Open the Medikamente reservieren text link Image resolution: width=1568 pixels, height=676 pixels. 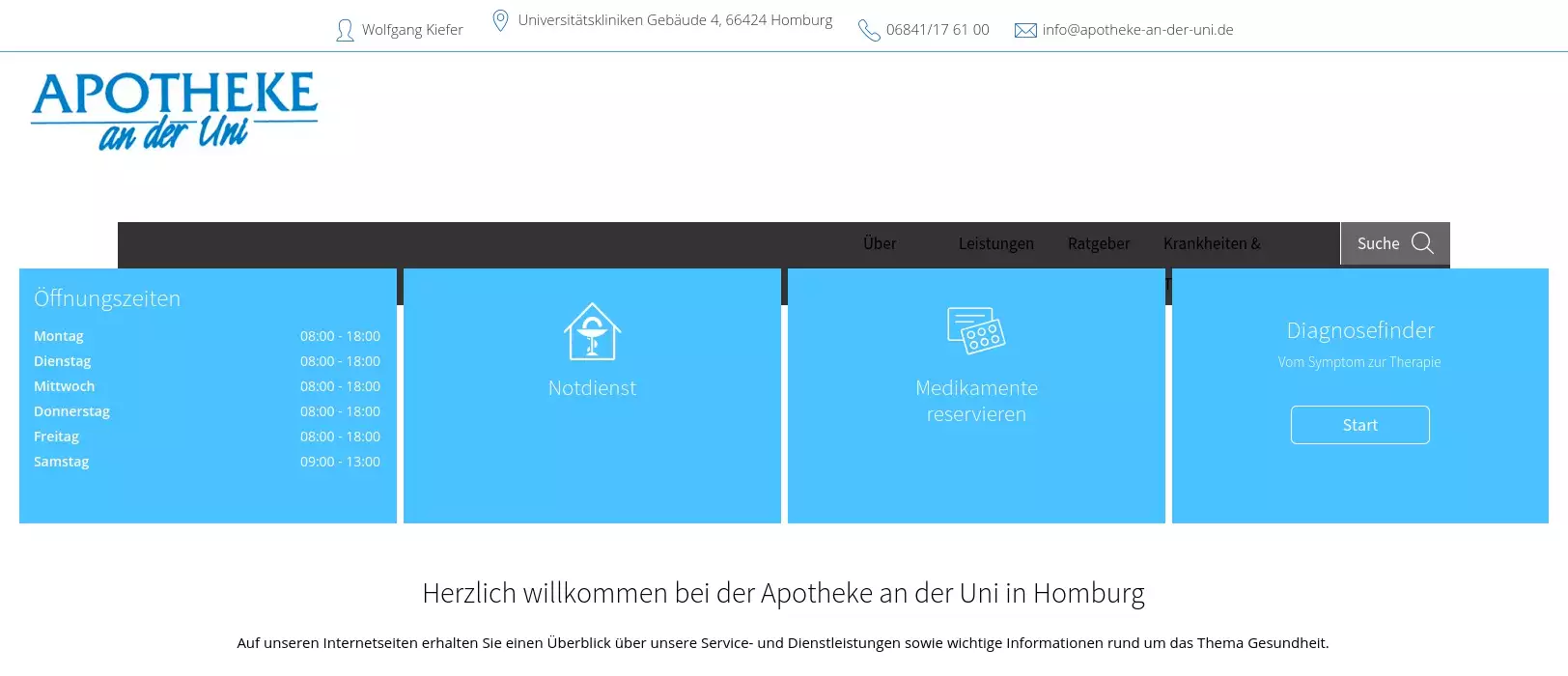point(976,401)
